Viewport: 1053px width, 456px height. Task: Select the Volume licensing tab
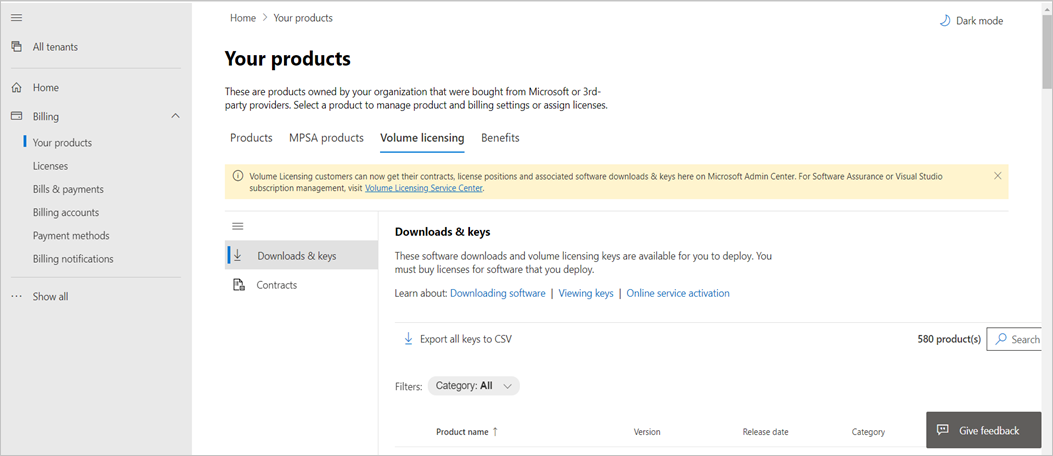tap(422, 138)
